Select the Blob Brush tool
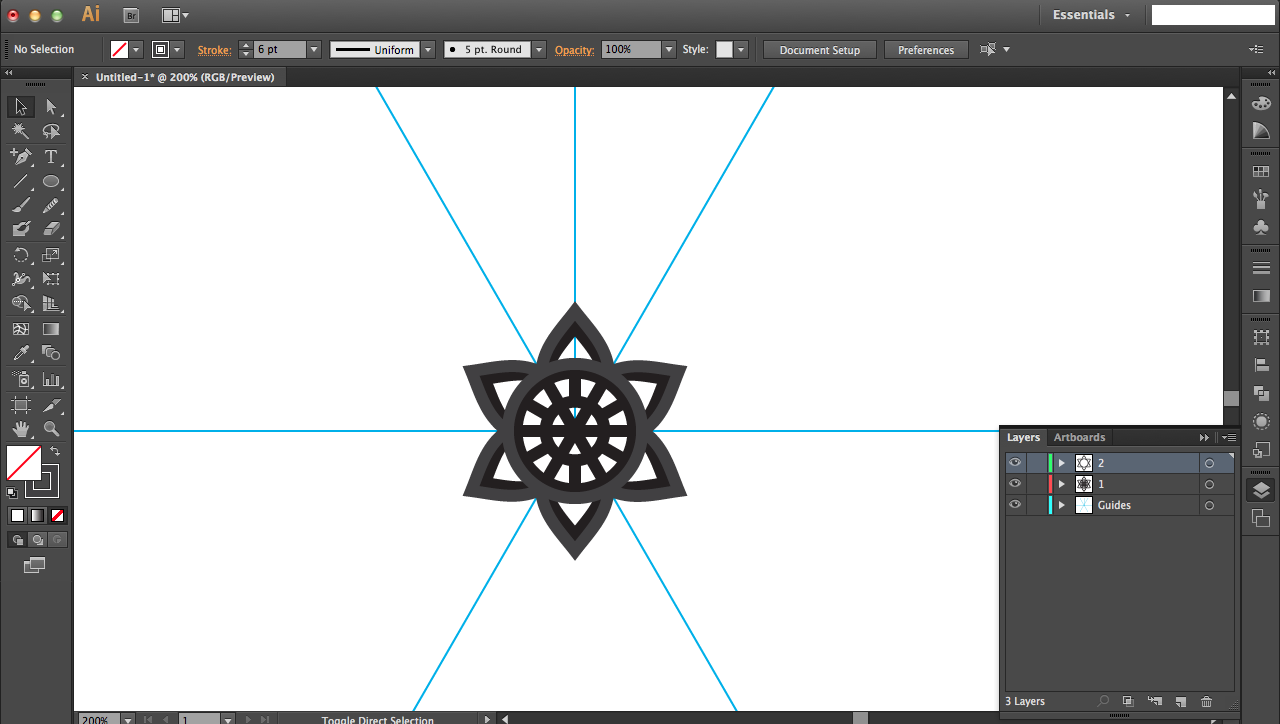 [21, 229]
